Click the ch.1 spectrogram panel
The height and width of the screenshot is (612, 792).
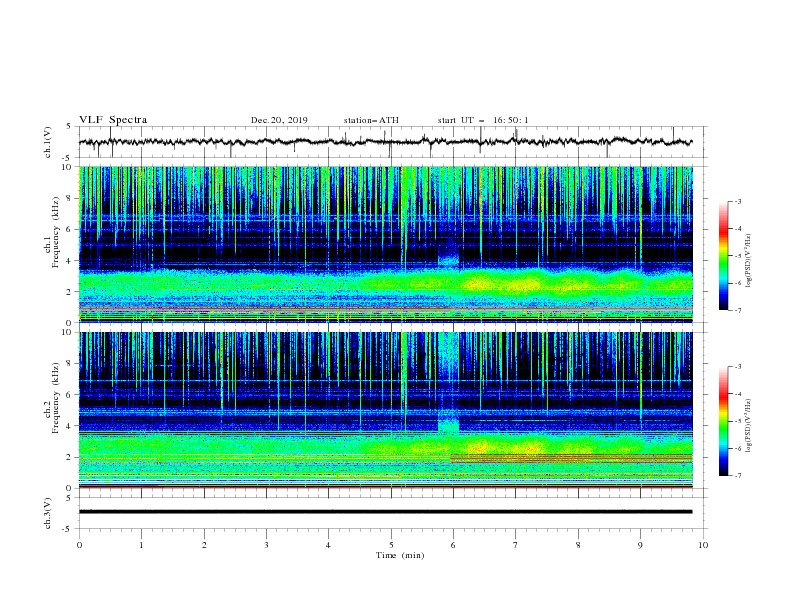pyautogui.click(x=385, y=244)
